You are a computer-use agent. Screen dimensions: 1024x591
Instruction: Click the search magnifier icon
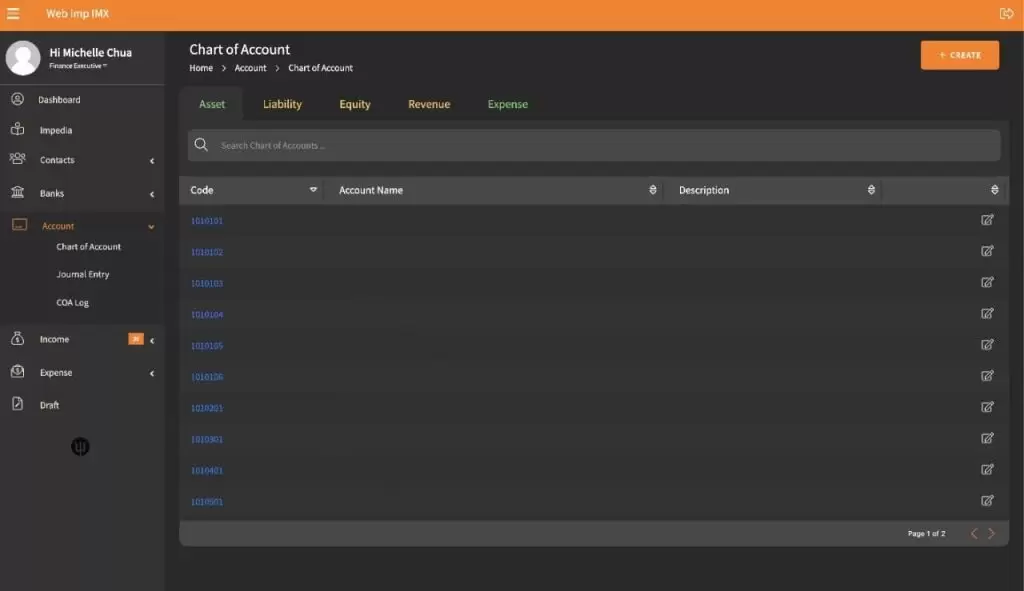(201, 145)
